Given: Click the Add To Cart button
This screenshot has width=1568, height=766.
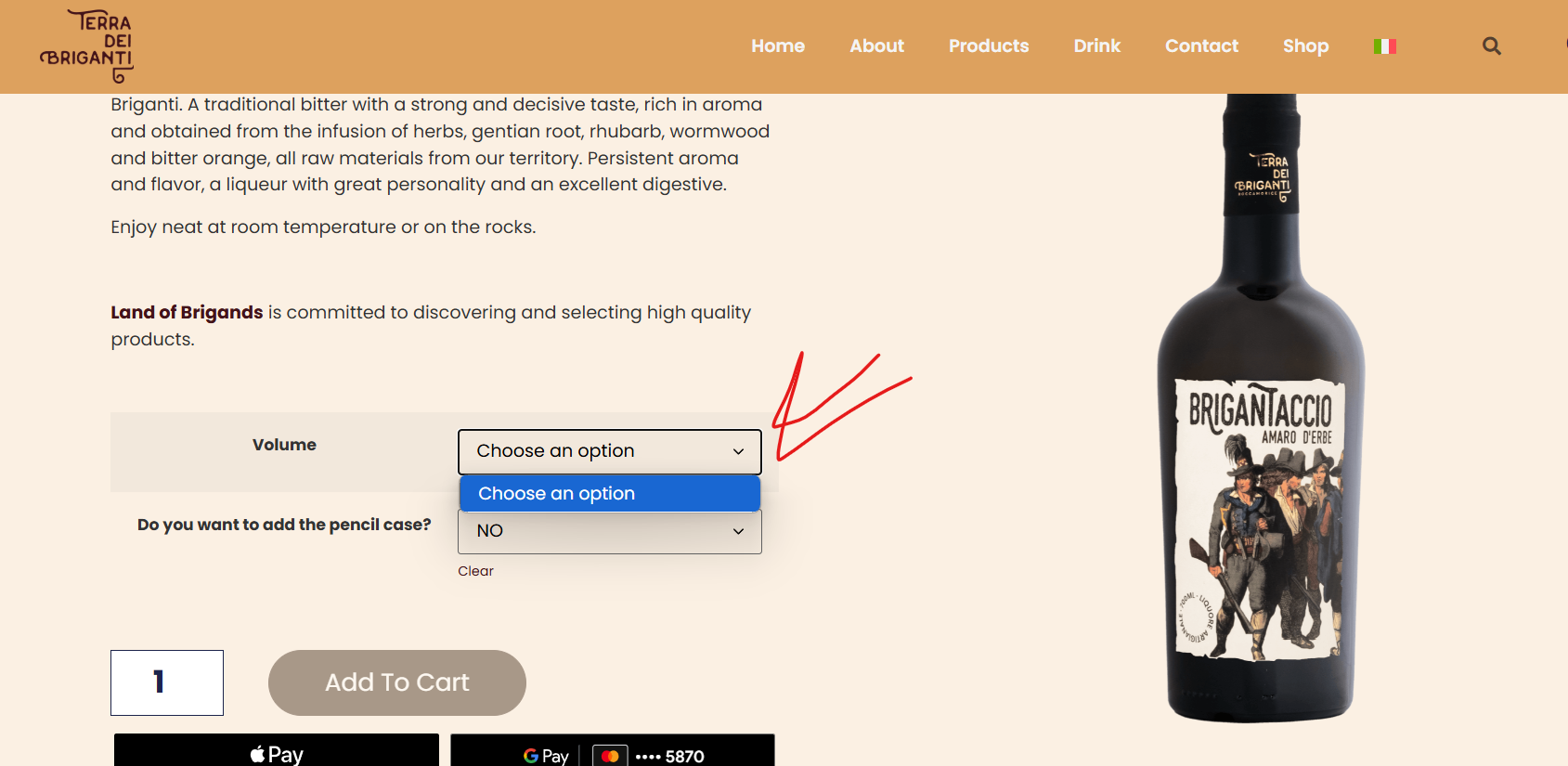Looking at the screenshot, I should [397, 682].
